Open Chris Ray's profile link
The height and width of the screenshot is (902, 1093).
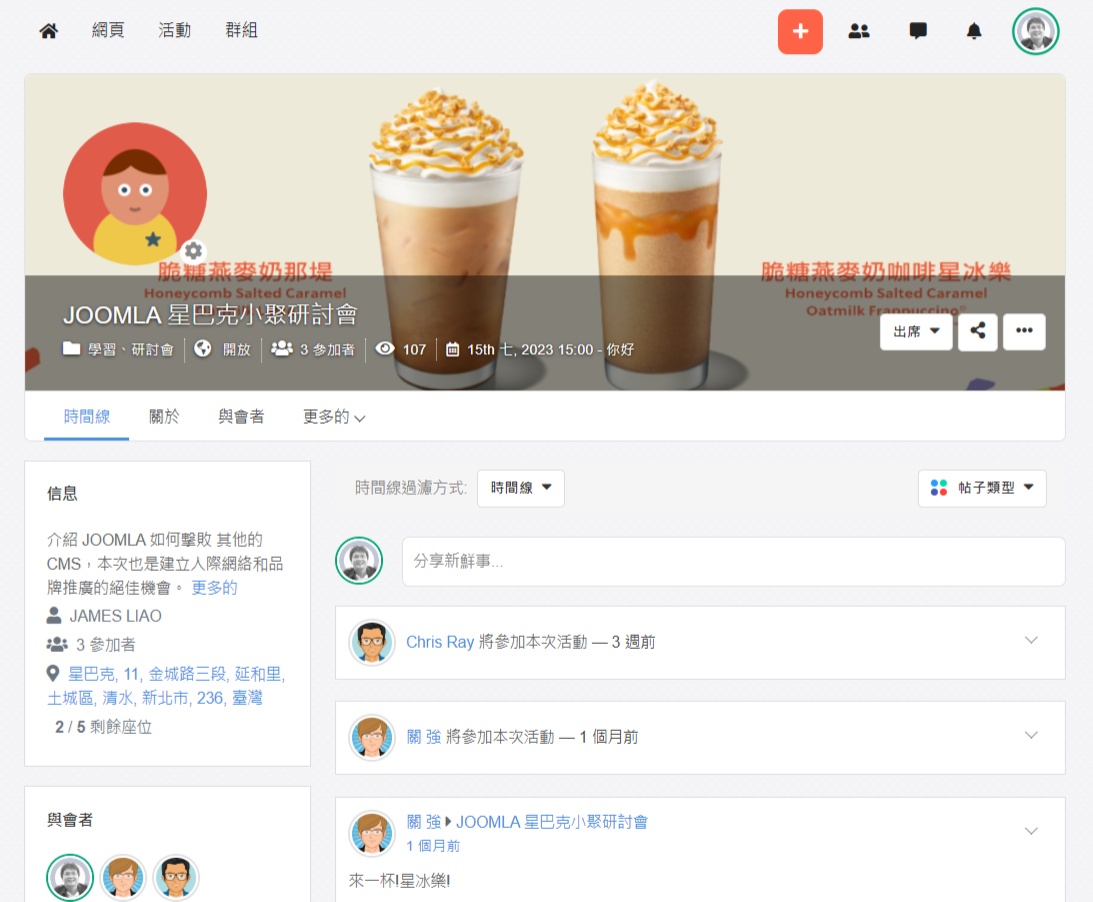[x=440, y=642]
